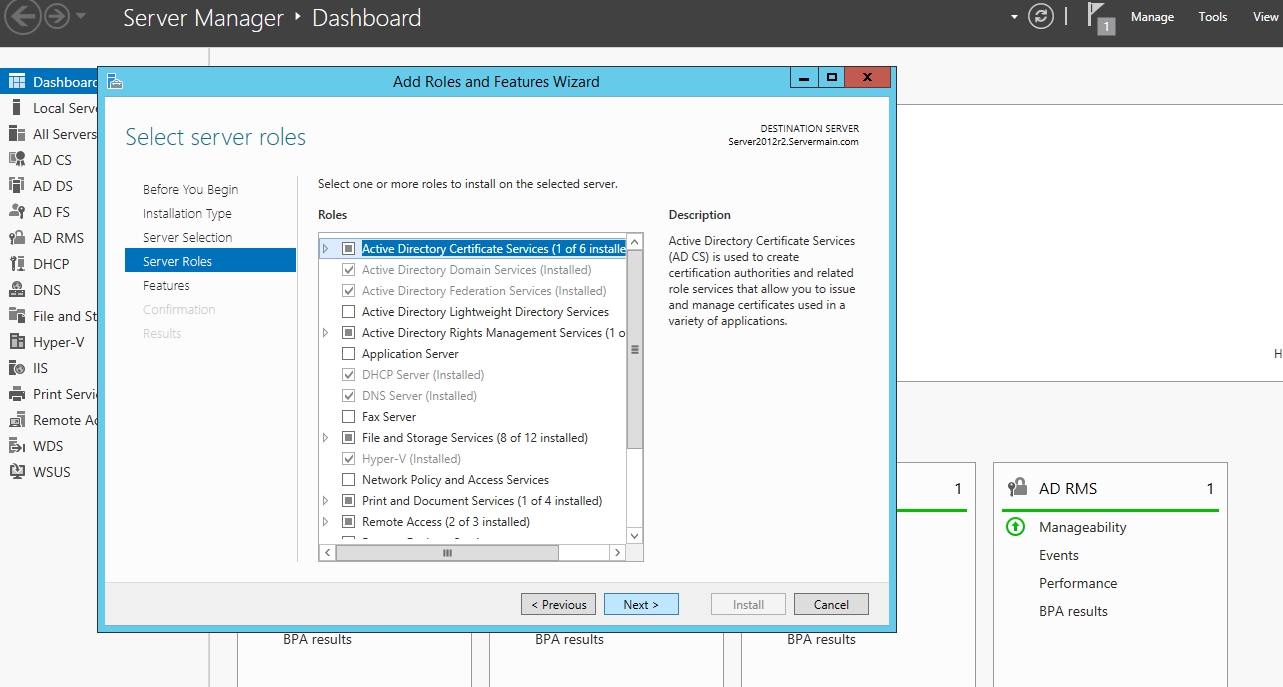The width and height of the screenshot is (1283, 687).
Task: Click the roles list scroll down arrow
Action: point(635,536)
